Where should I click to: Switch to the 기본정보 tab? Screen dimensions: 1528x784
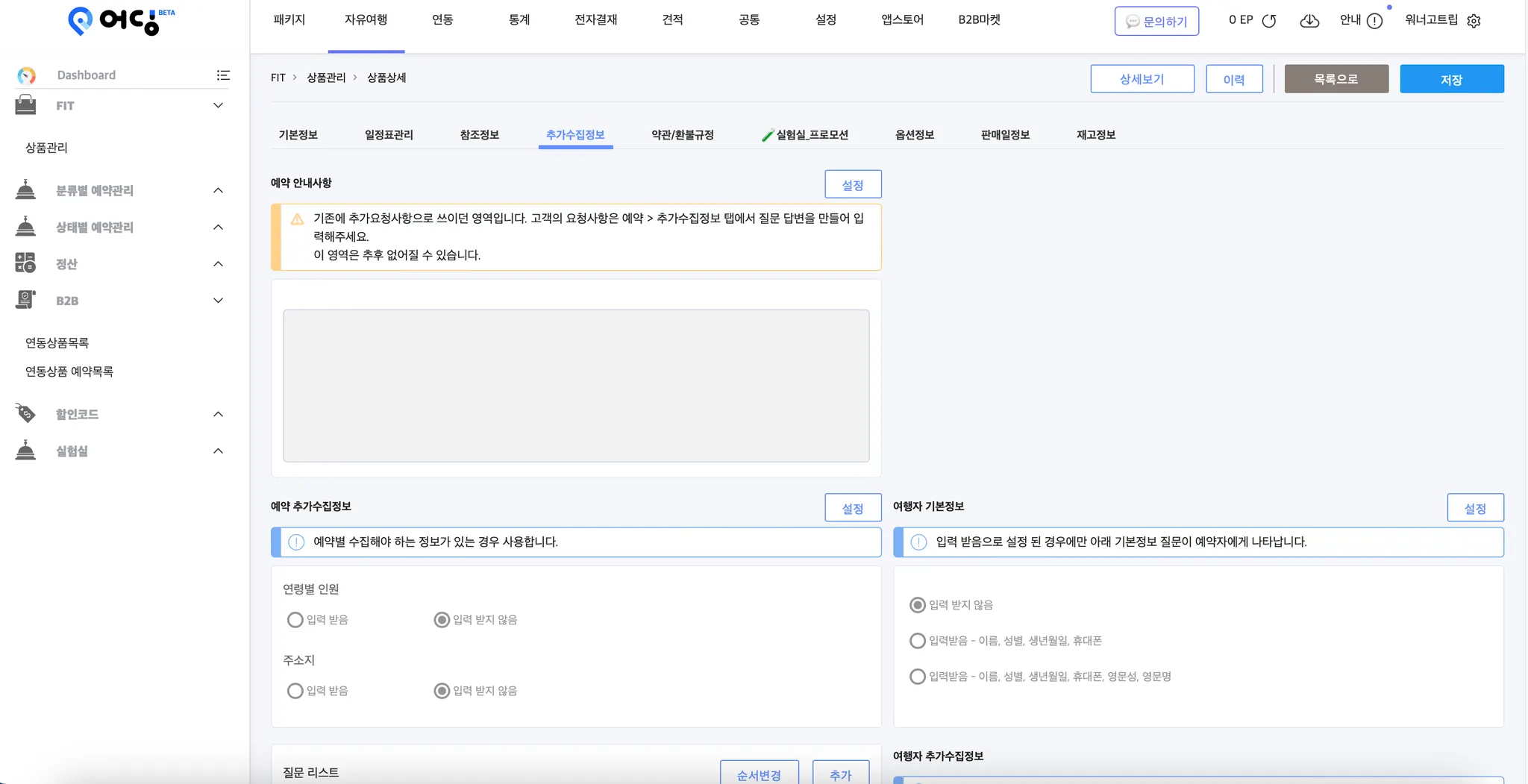298,135
